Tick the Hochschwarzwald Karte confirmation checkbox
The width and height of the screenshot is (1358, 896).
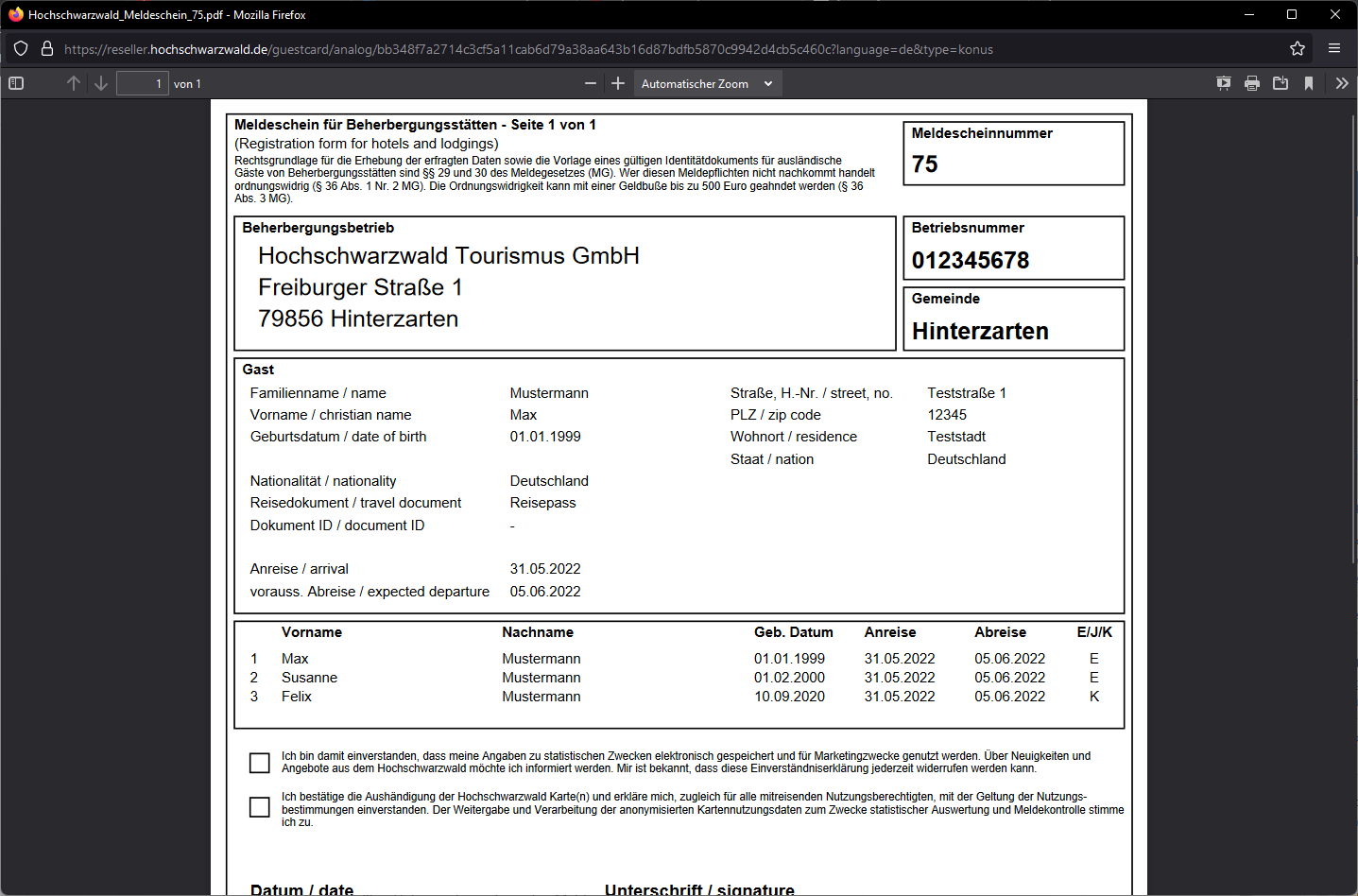pos(260,807)
